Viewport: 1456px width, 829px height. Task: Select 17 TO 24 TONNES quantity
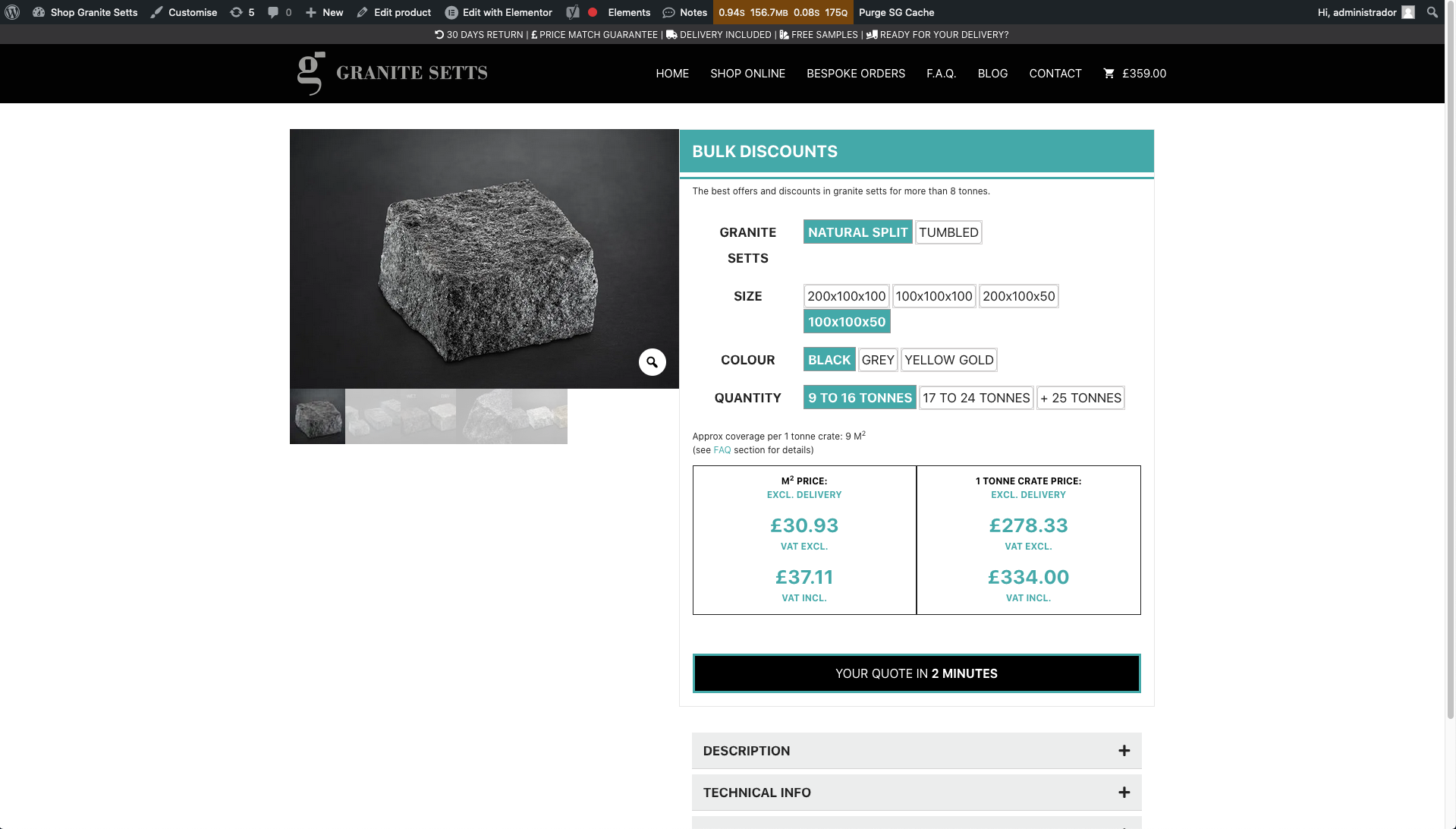(976, 398)
